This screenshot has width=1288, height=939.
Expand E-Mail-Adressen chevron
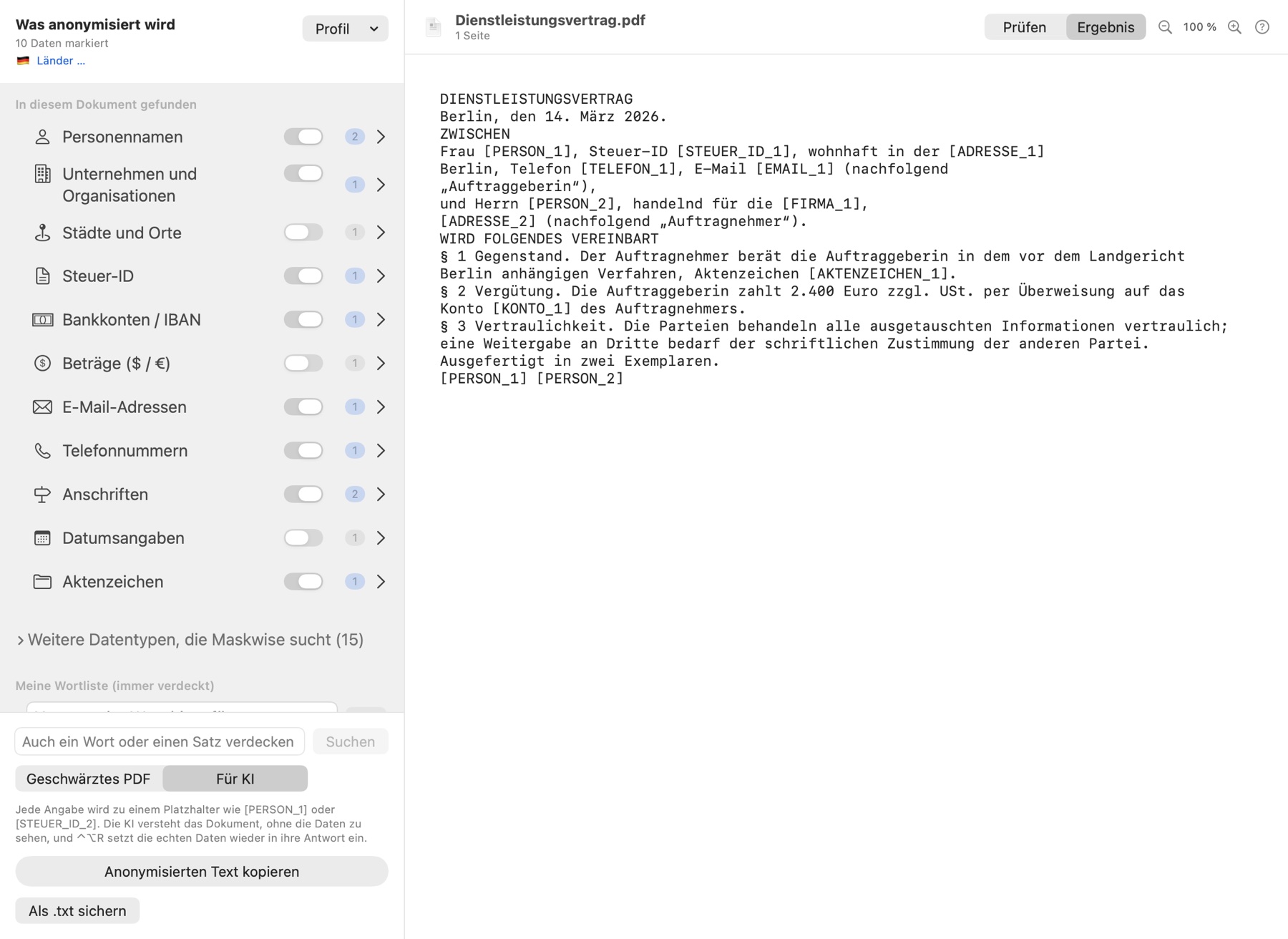click(381, 407)
